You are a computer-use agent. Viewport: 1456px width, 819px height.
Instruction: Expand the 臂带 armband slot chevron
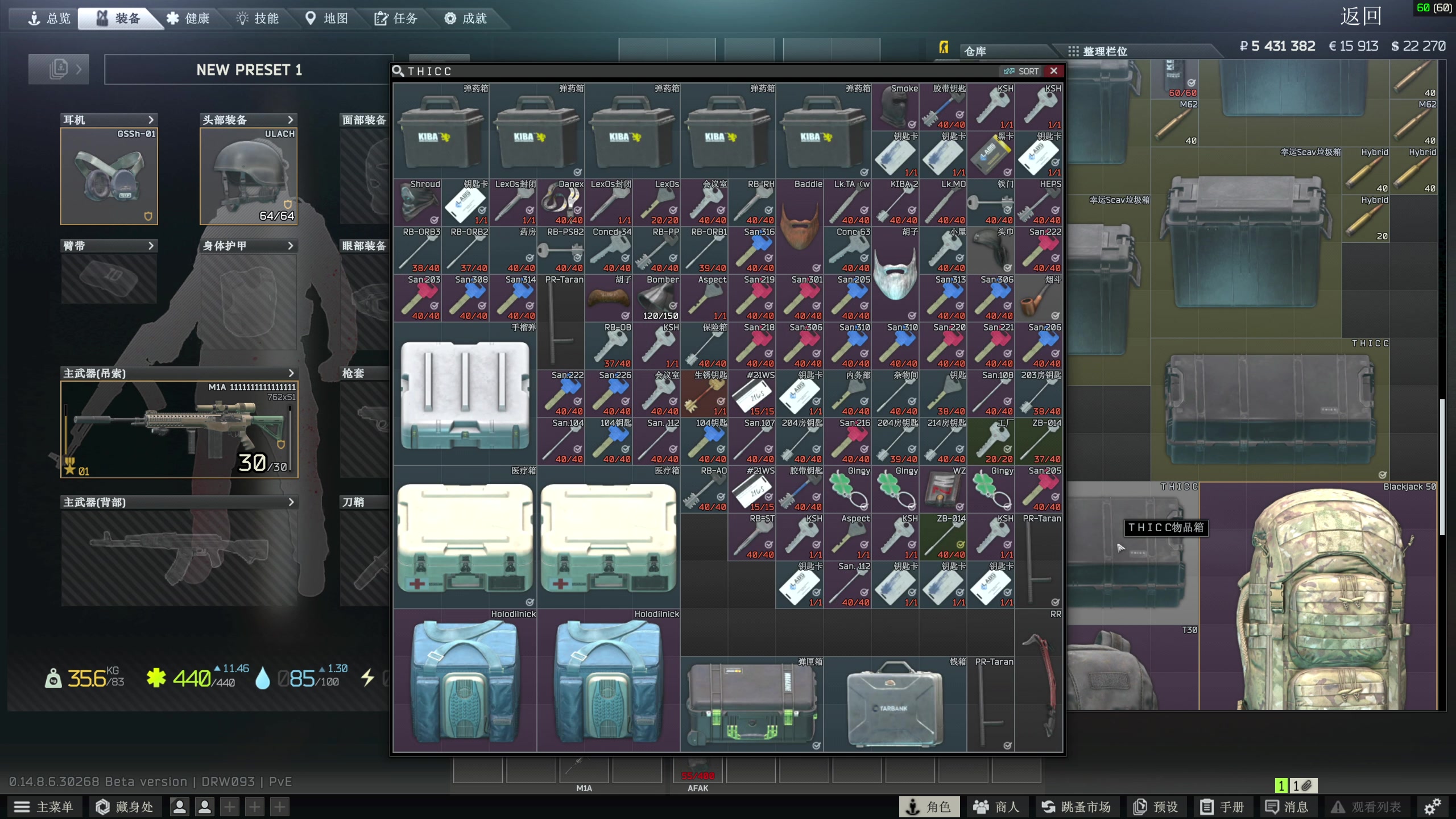point(151,246)
